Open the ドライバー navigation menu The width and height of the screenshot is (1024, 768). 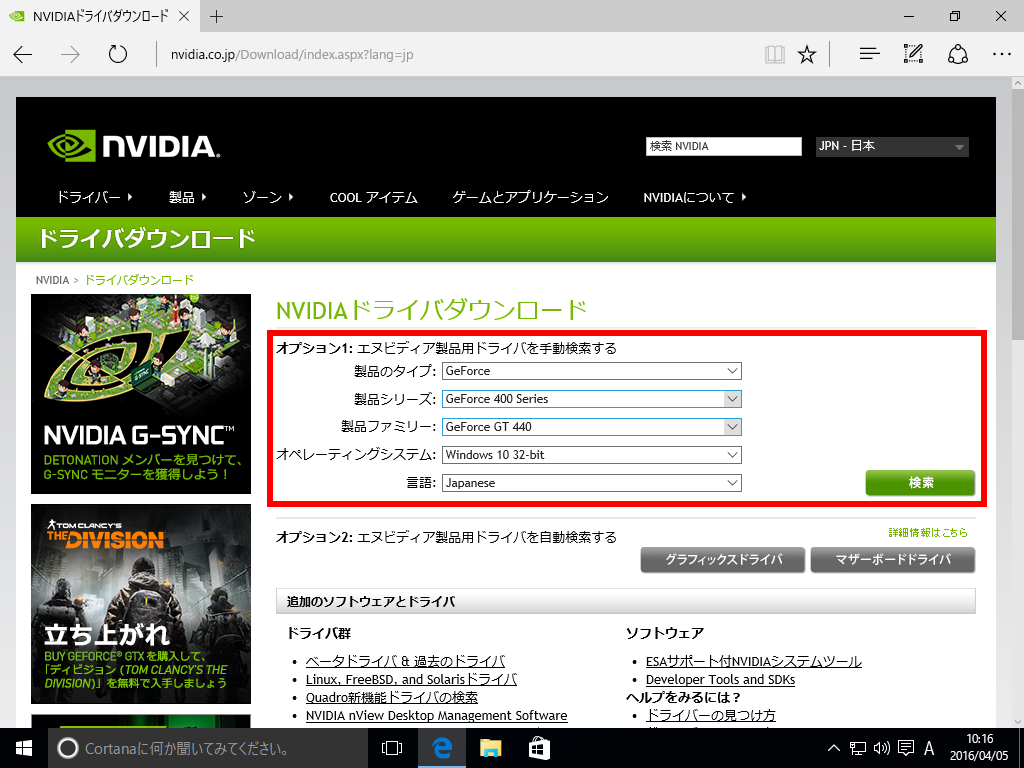[x=95, y=197]
